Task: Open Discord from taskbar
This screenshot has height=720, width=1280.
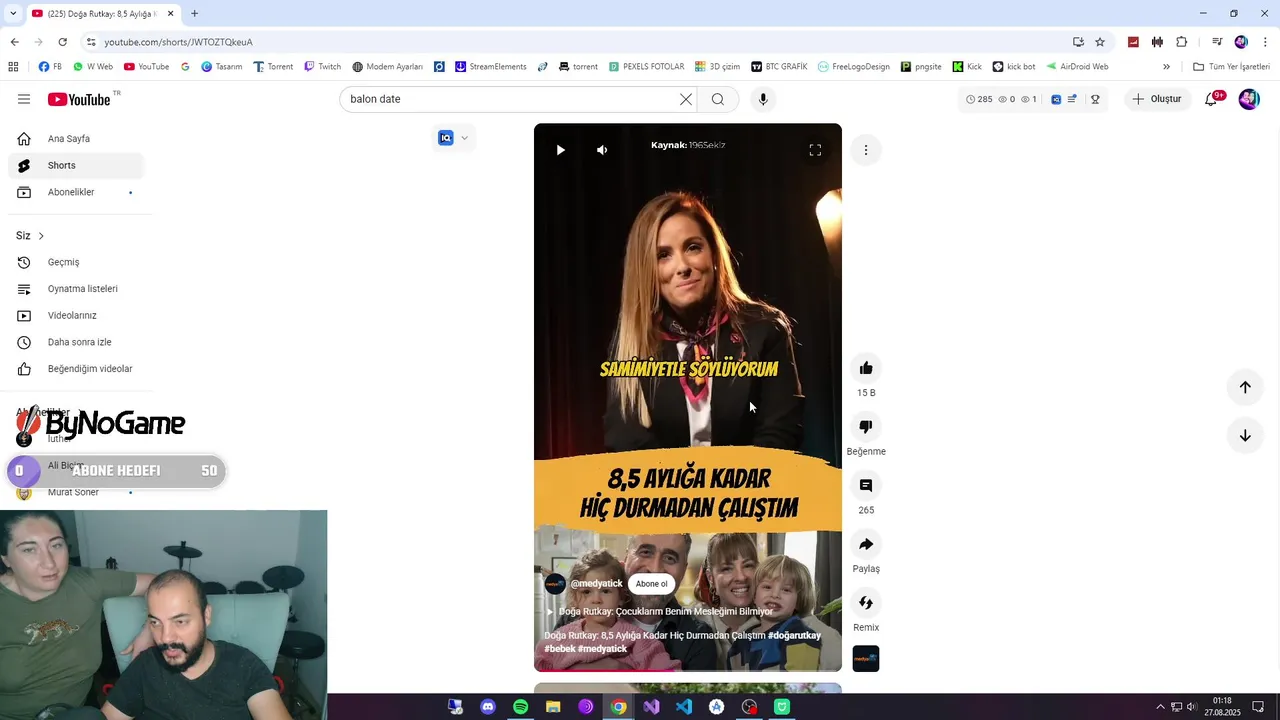Action: [488, 707]
